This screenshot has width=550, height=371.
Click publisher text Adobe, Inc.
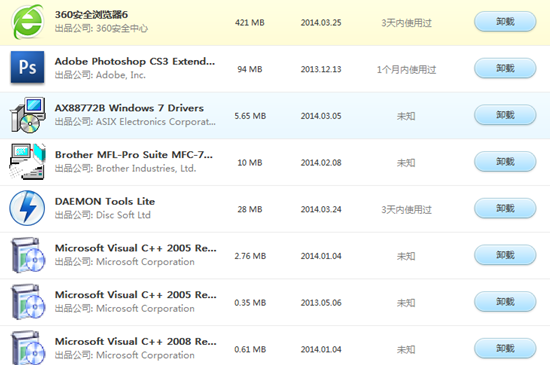pyautogui.click(x=121, y=75)
